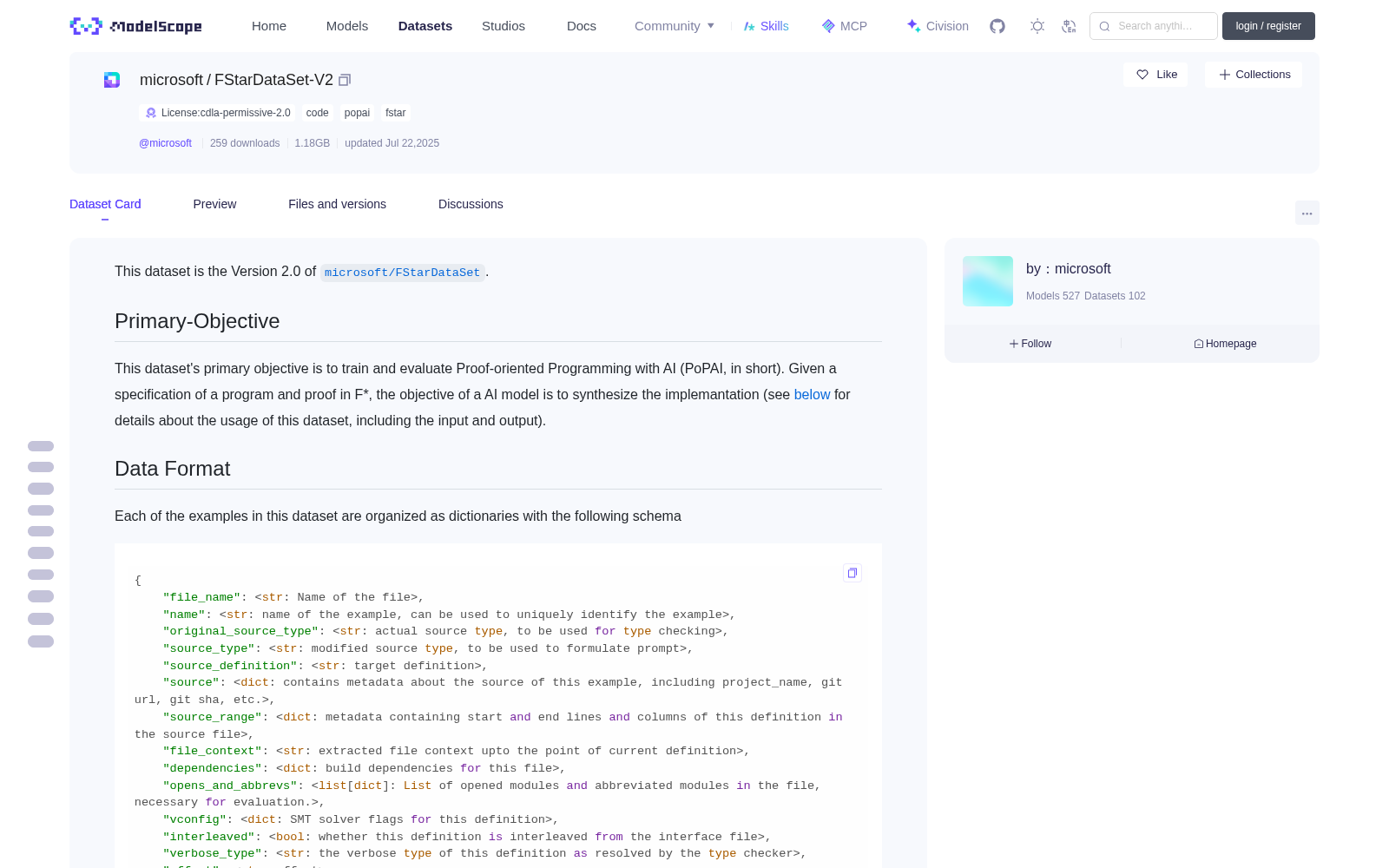Click the 'fstar' tag
Viewport: 1389px width, 868px height.
tap(396, 113)
